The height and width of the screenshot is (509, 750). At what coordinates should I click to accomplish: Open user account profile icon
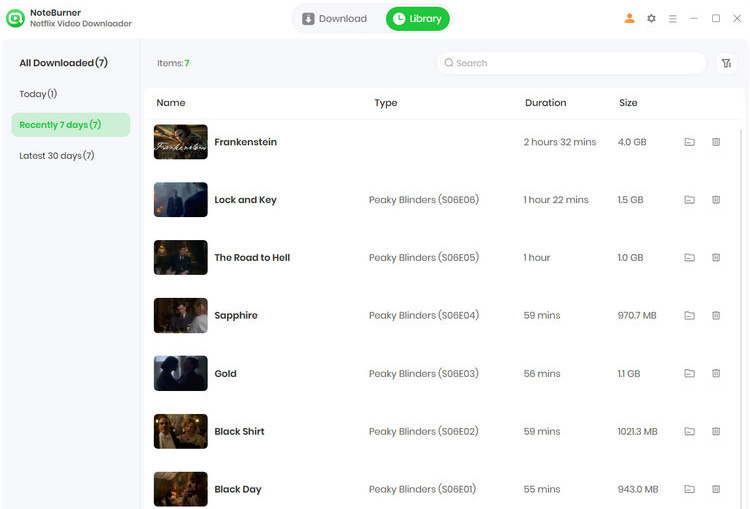[629, 18]
